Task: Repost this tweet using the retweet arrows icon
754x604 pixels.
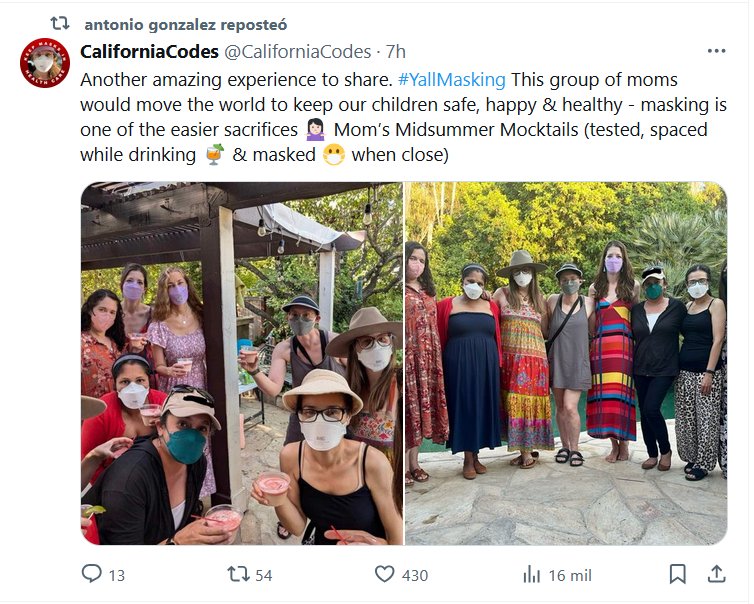Action: (x=237, y=574)
